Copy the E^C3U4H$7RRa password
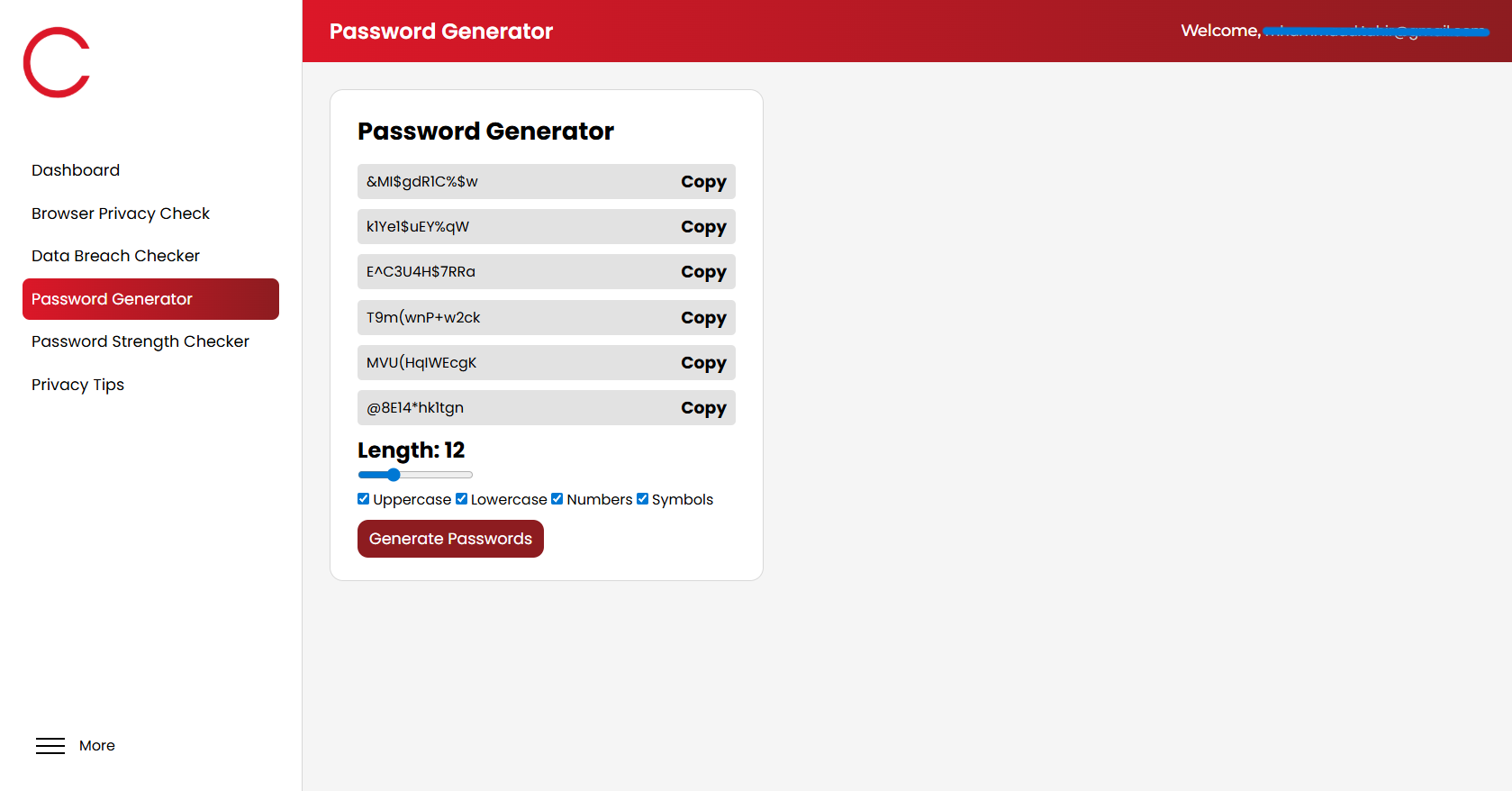The height and width of the screenshot is (791, 1512). point(703,272)
